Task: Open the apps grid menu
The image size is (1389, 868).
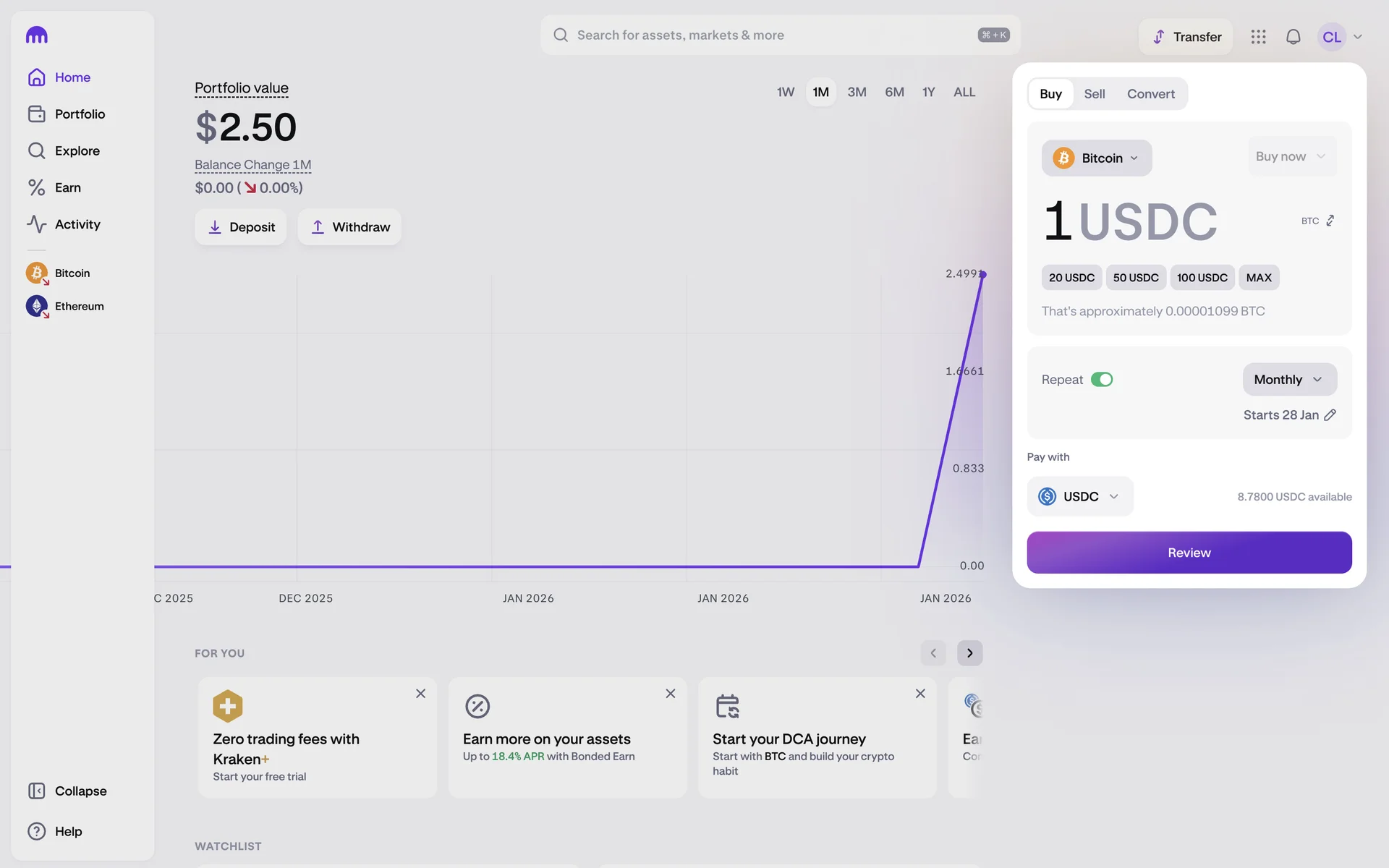Action: click(1258, 37)
